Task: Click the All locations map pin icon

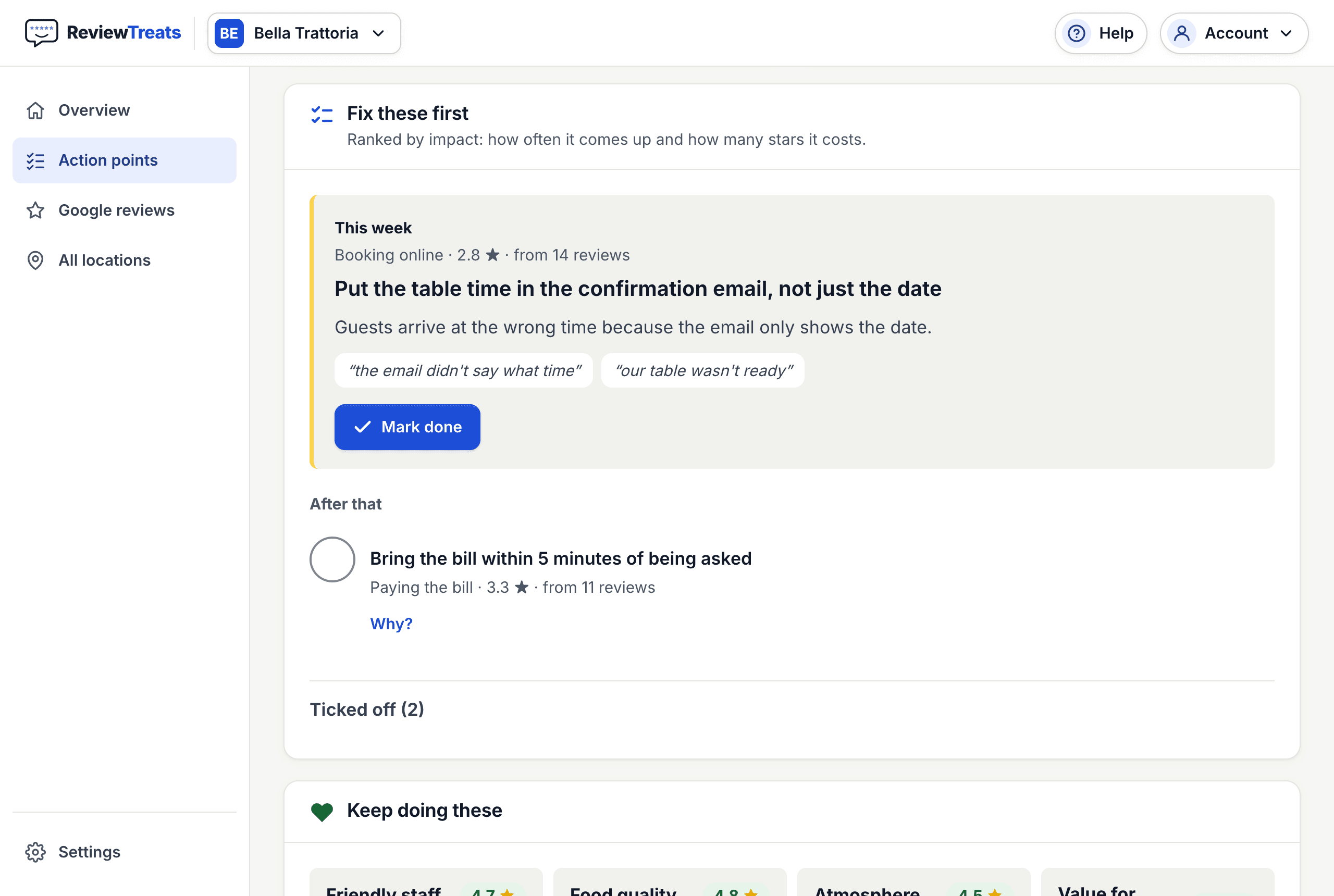Action: tap(35, 260)
